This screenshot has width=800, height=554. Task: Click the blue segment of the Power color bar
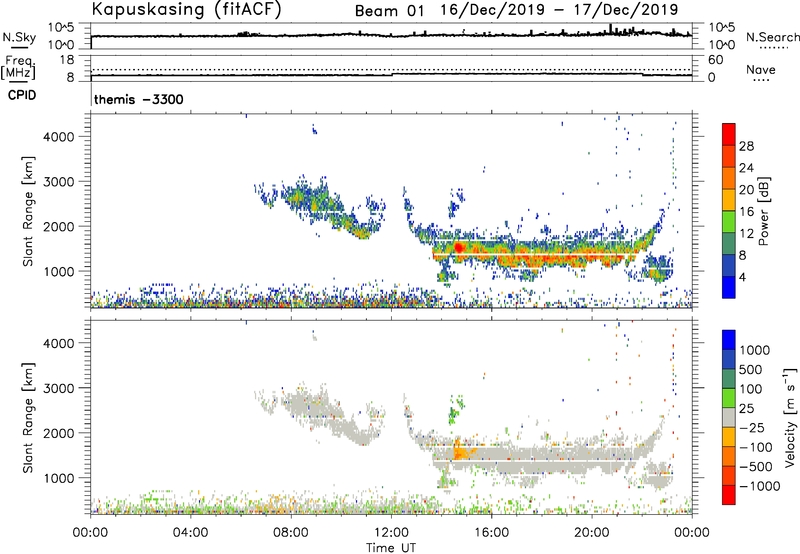point(729,287)
